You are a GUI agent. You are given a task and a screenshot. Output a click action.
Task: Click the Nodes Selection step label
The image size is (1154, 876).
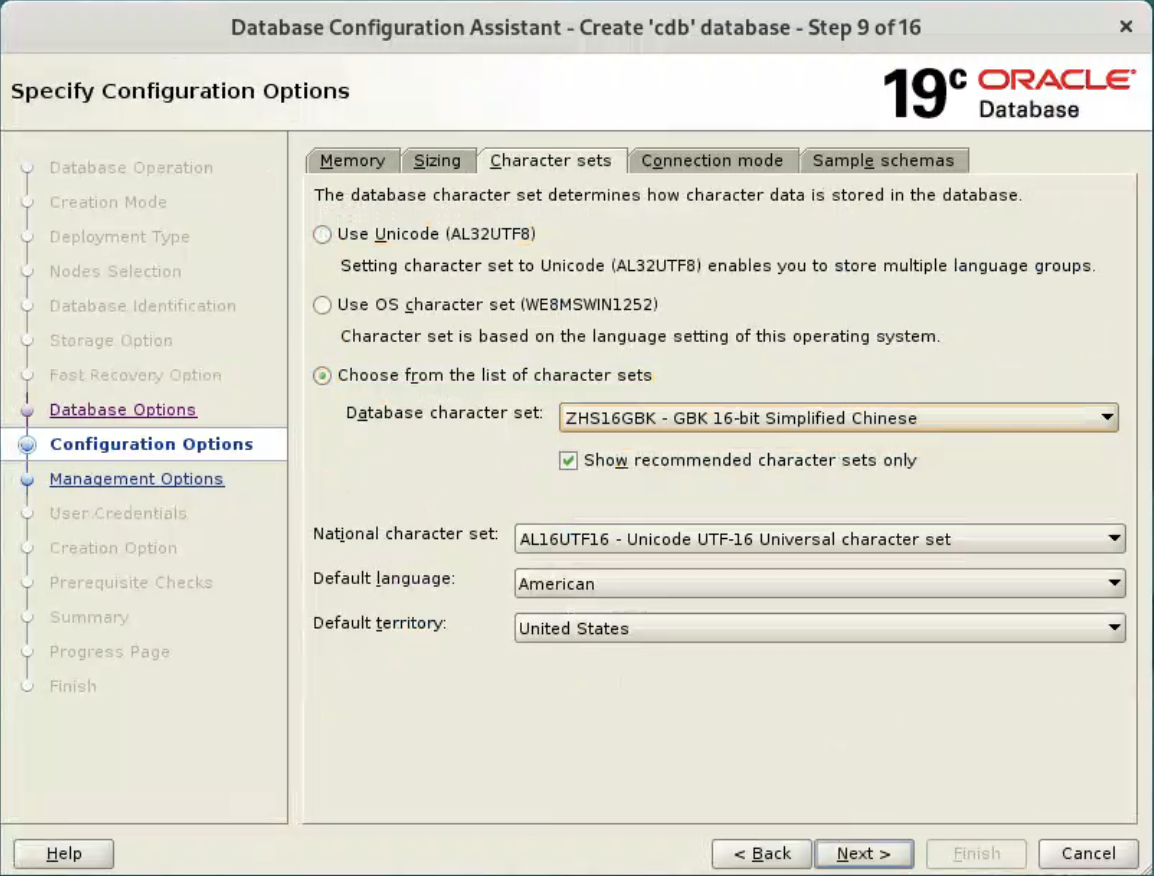116,271
